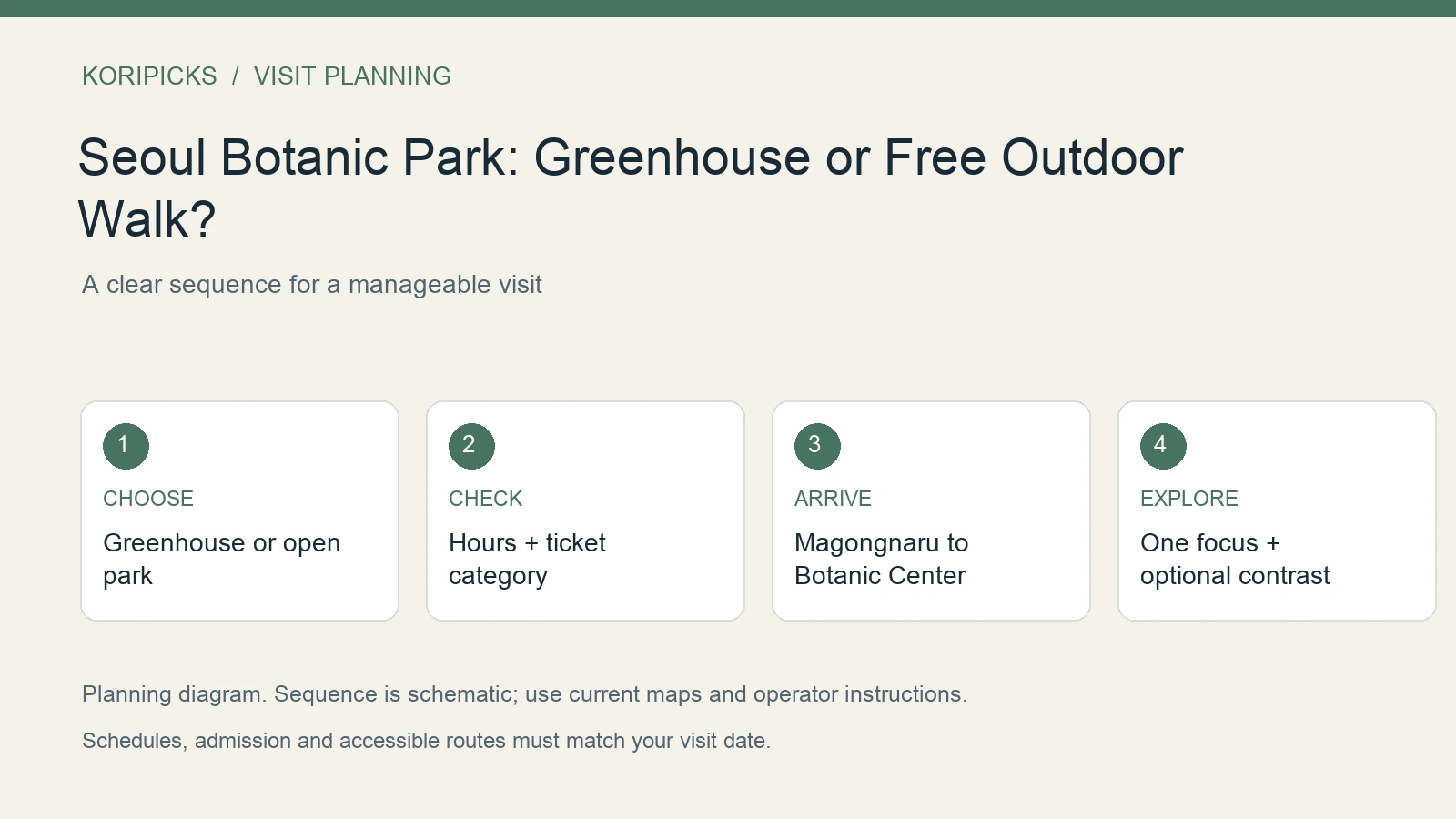
Task: Select the EXPLORE label
Action: [1189, 499]
